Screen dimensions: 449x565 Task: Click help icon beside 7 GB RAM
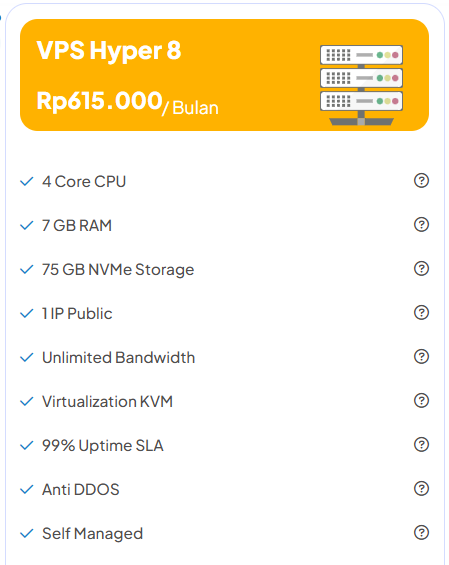coord(421,224)
